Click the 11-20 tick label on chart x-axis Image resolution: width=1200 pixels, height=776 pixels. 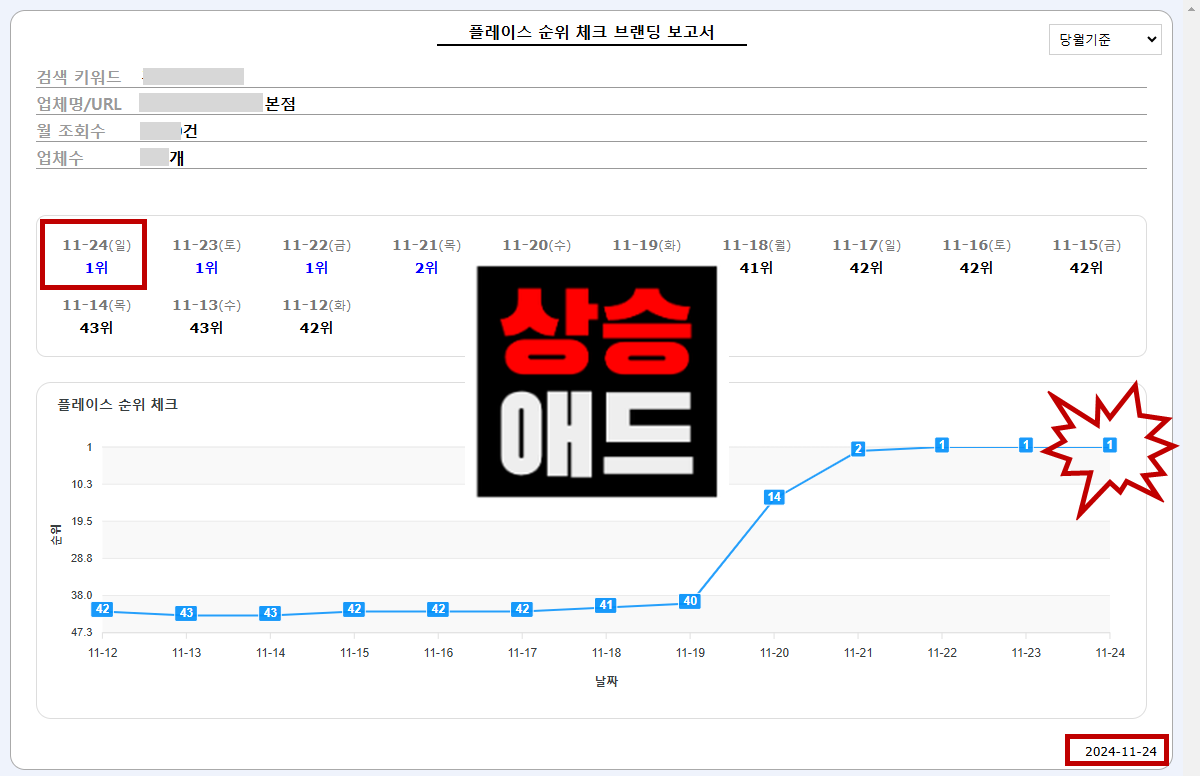774,653
